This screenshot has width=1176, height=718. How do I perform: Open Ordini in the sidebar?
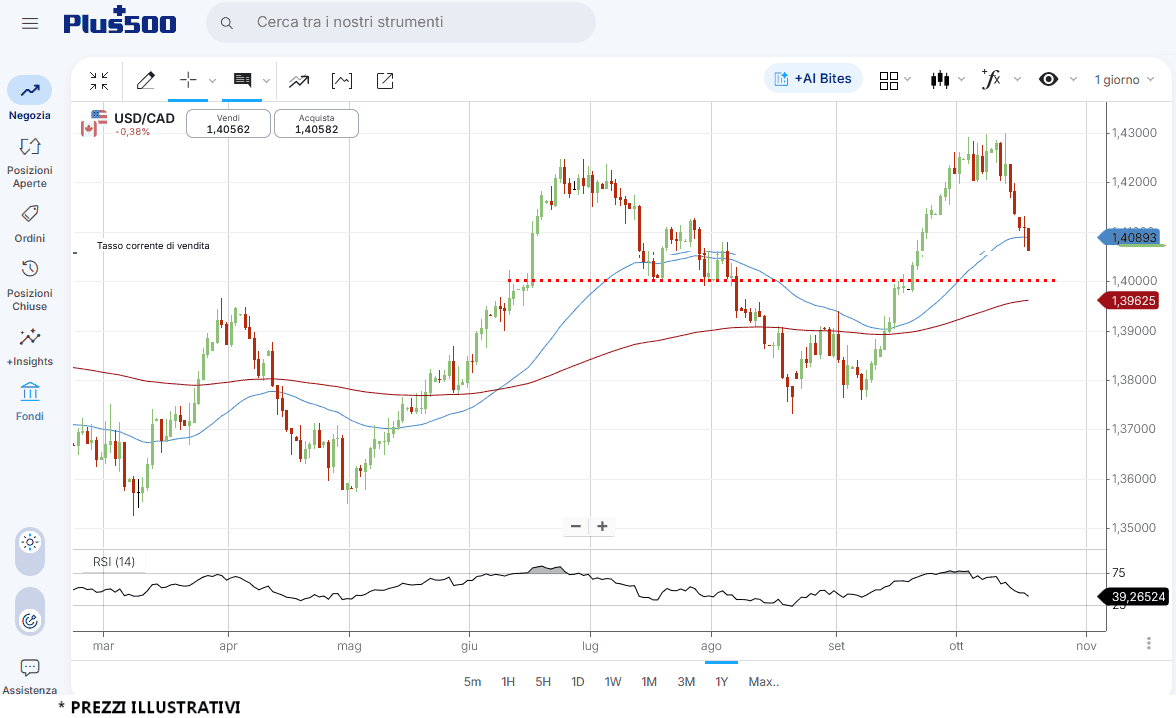30,224
